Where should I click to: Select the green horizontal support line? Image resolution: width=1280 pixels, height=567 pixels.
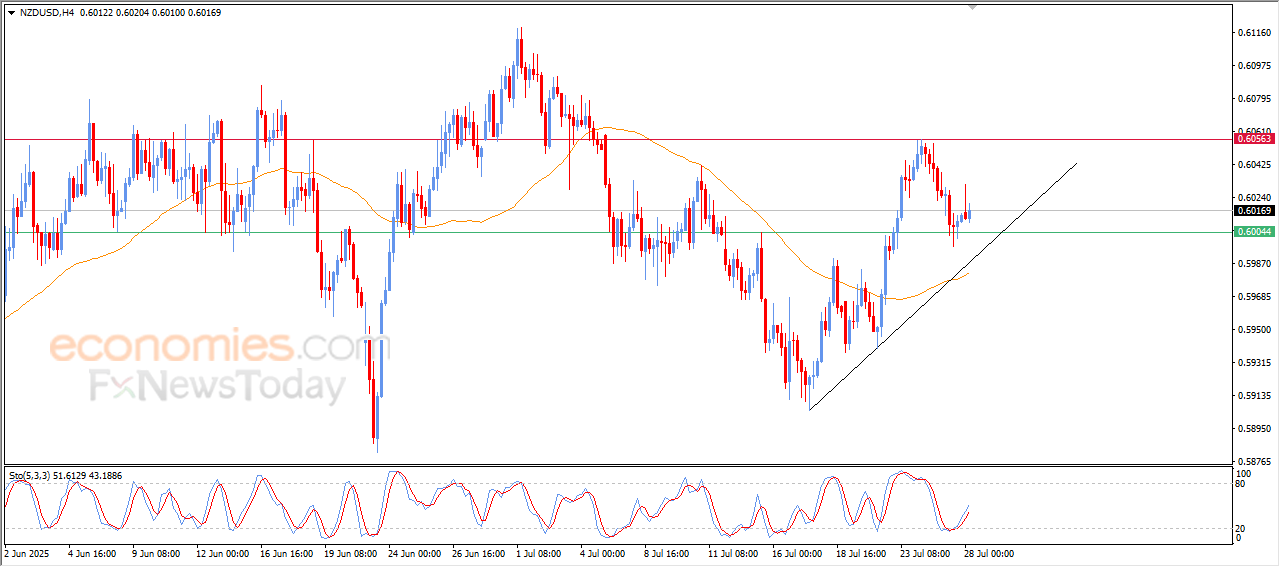point(617,232)
